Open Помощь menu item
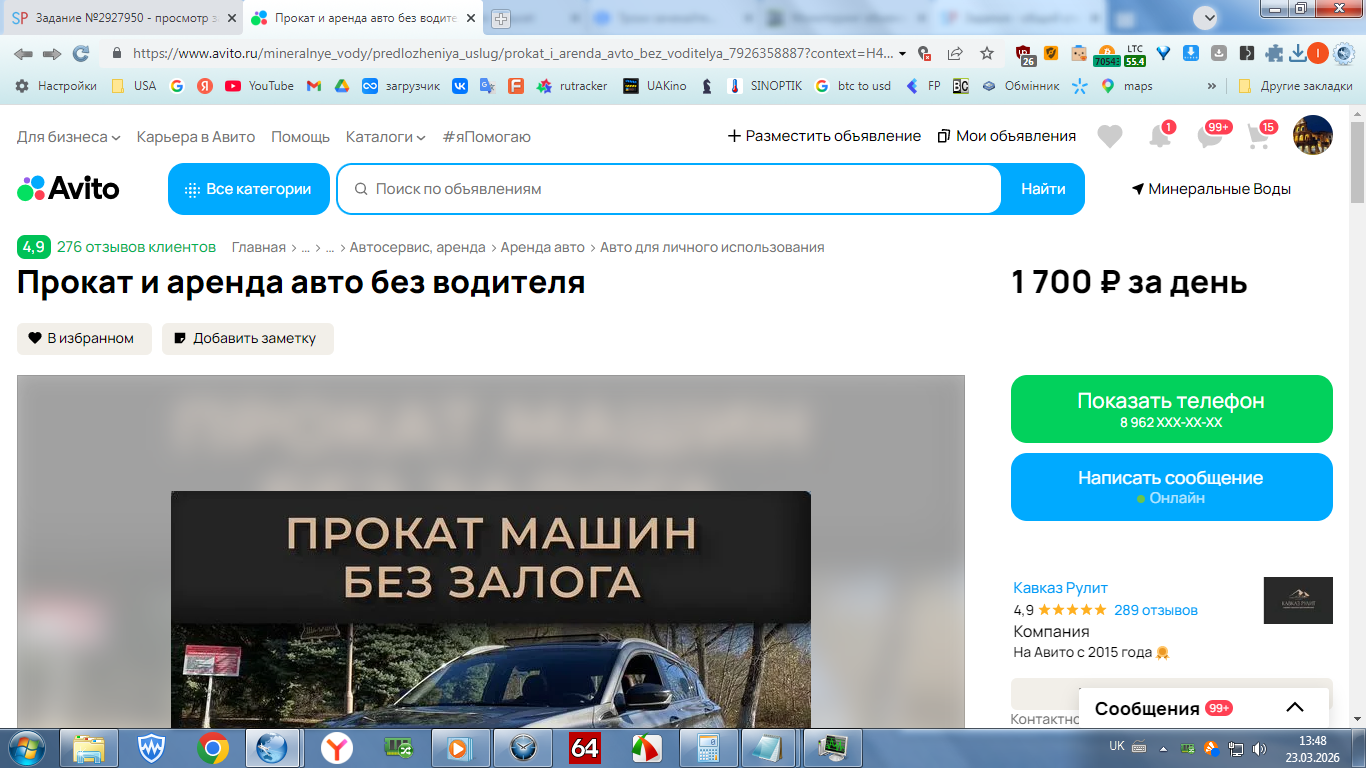This screenshot has width=1366, height=768. [x=300, y=136]
